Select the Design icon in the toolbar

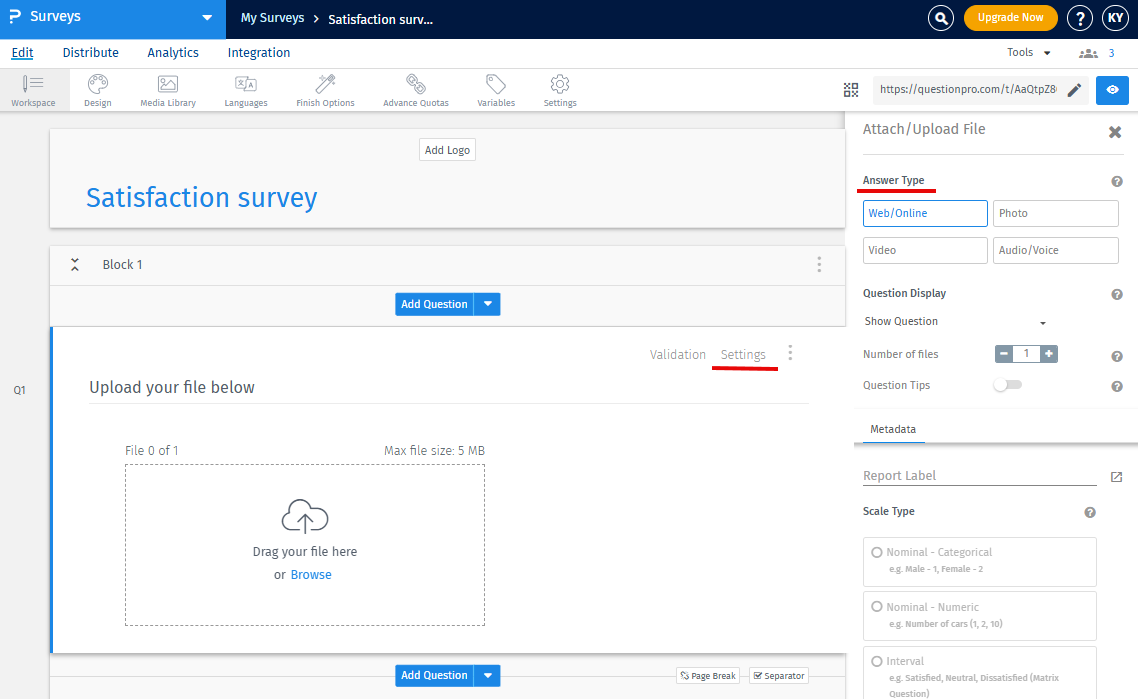point(97,89)
